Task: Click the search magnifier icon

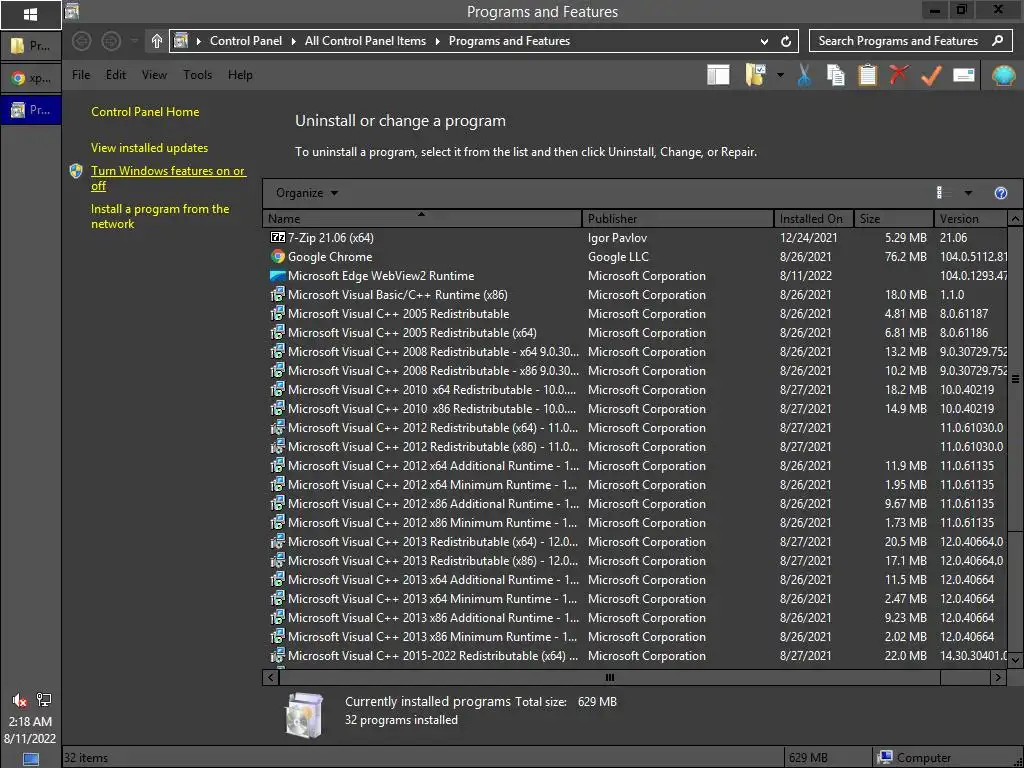Action: click(997, 40)
